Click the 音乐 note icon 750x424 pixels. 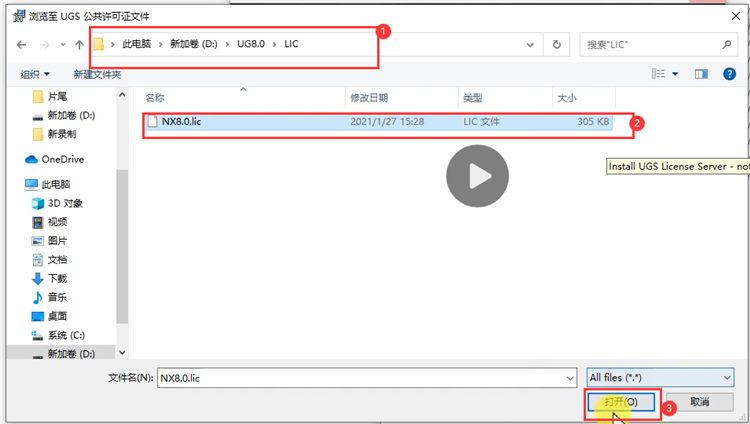coord(37,297)
